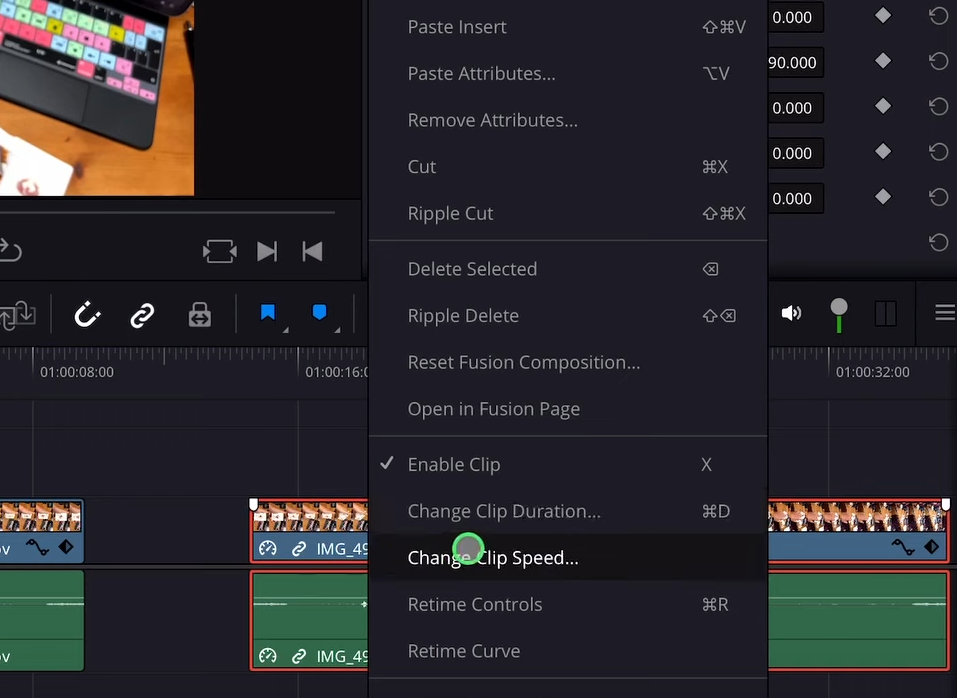
Task: Jump to next clip button
Action: point(267,251)
